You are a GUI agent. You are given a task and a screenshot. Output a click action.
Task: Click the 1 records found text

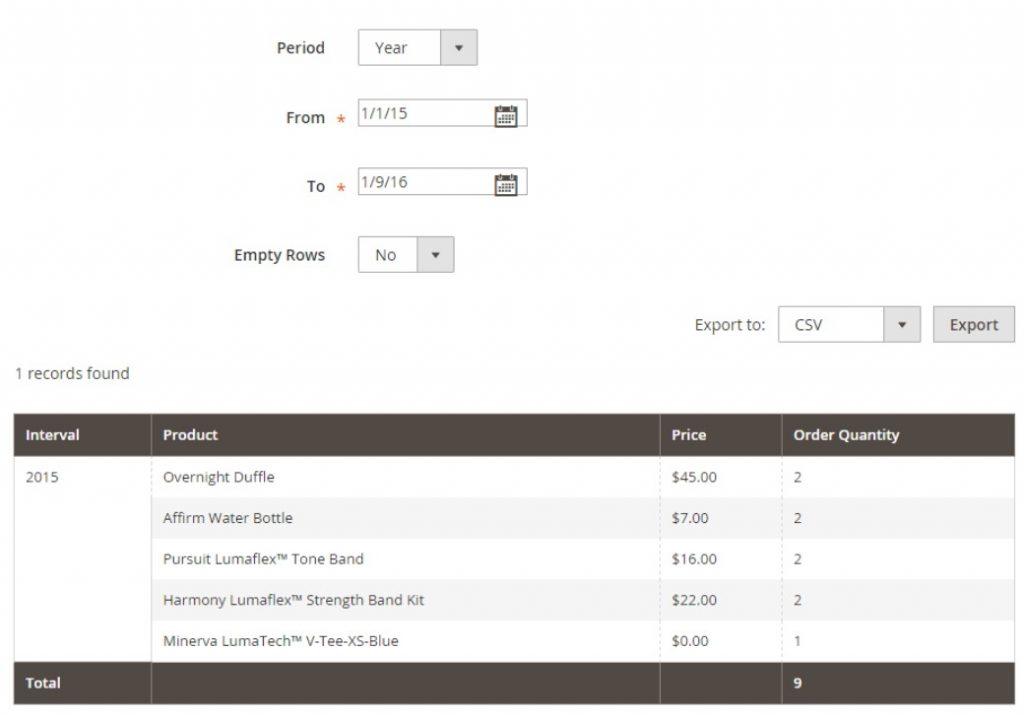click(x=70, y=373)
